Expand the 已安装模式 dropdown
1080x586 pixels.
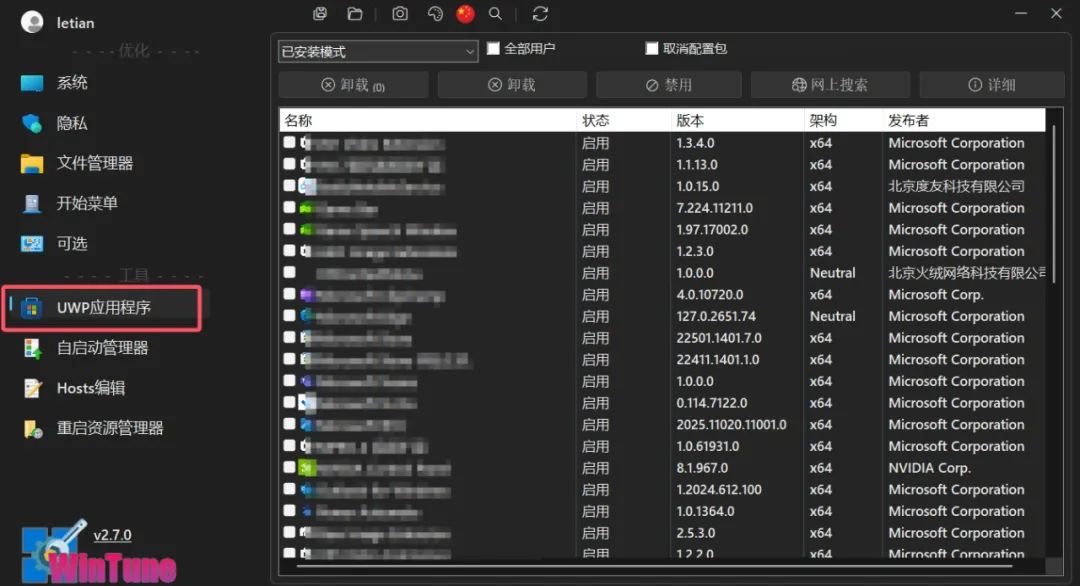click(x=378, y=51)
